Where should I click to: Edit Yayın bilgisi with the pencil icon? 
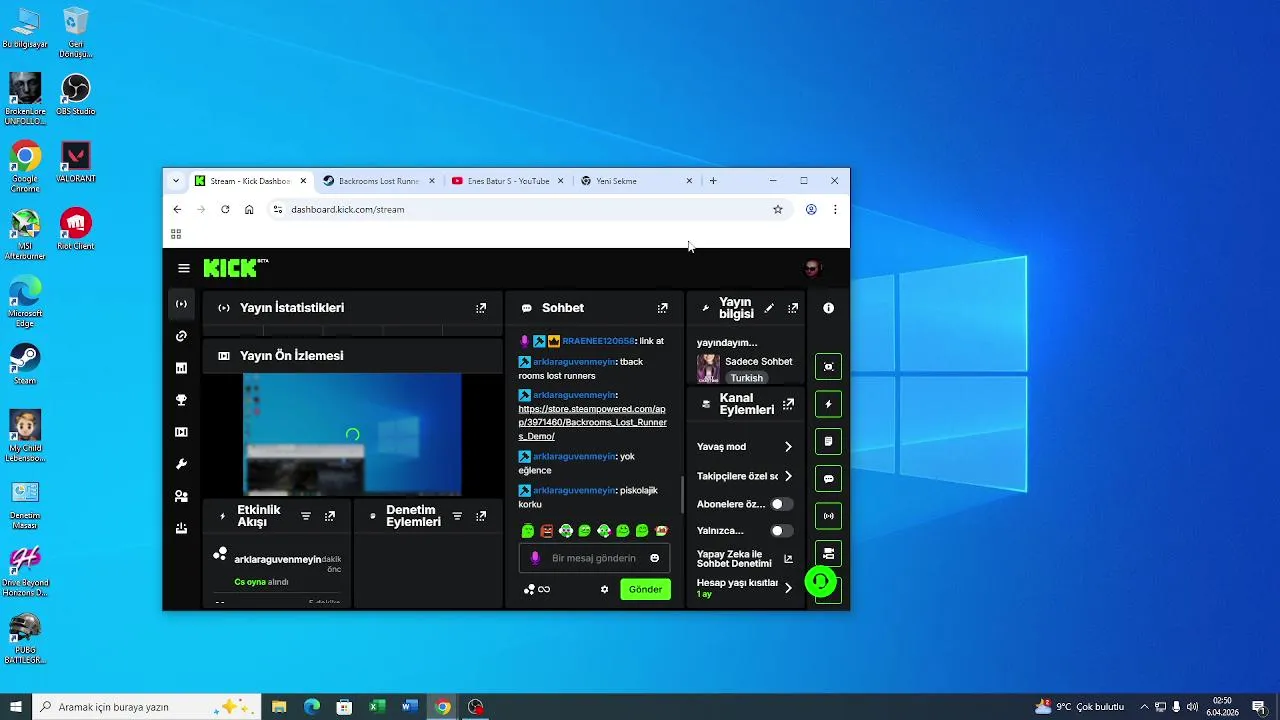pyautogui.click(x=769, y=308)
